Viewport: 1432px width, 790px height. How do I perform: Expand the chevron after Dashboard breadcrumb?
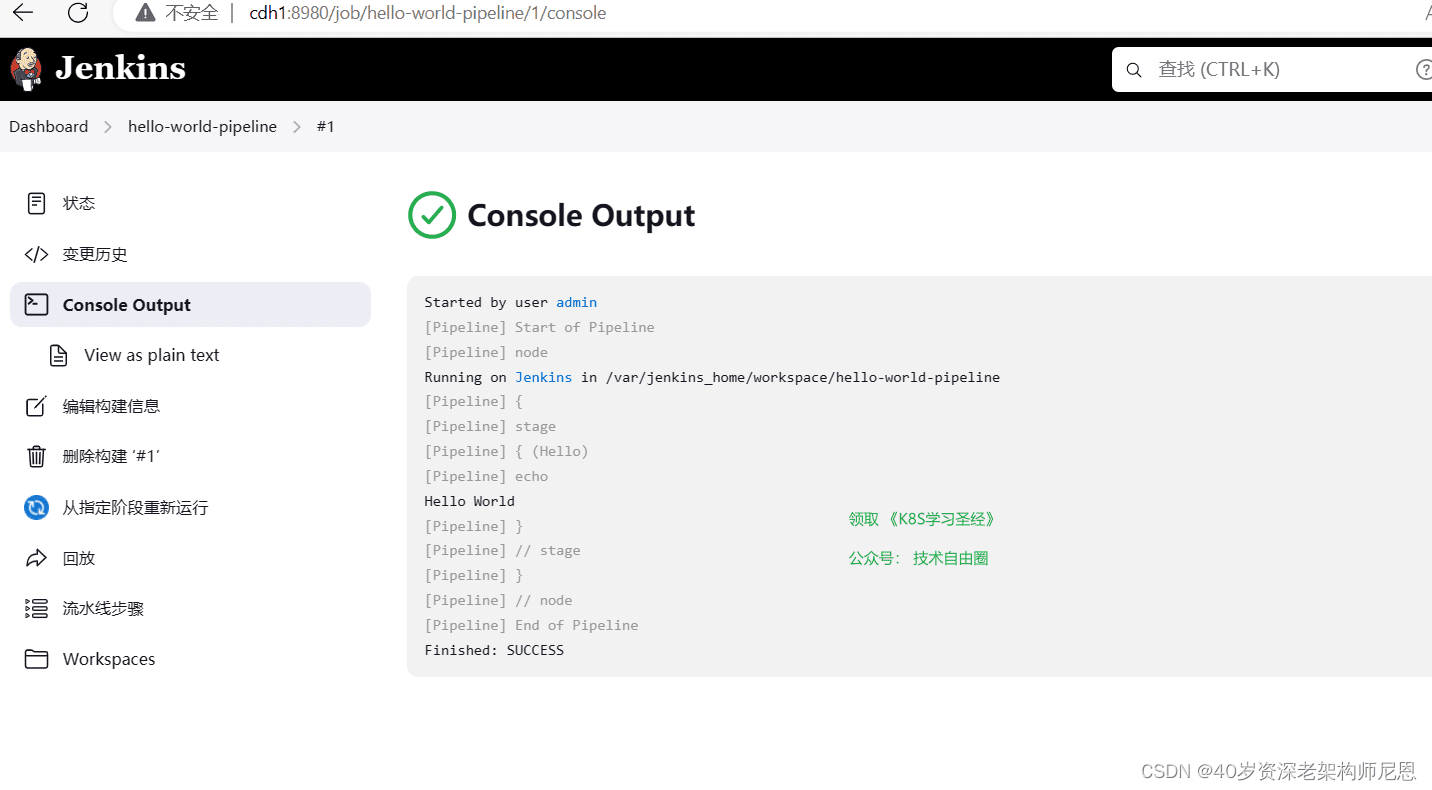click(x=108, y=126)
